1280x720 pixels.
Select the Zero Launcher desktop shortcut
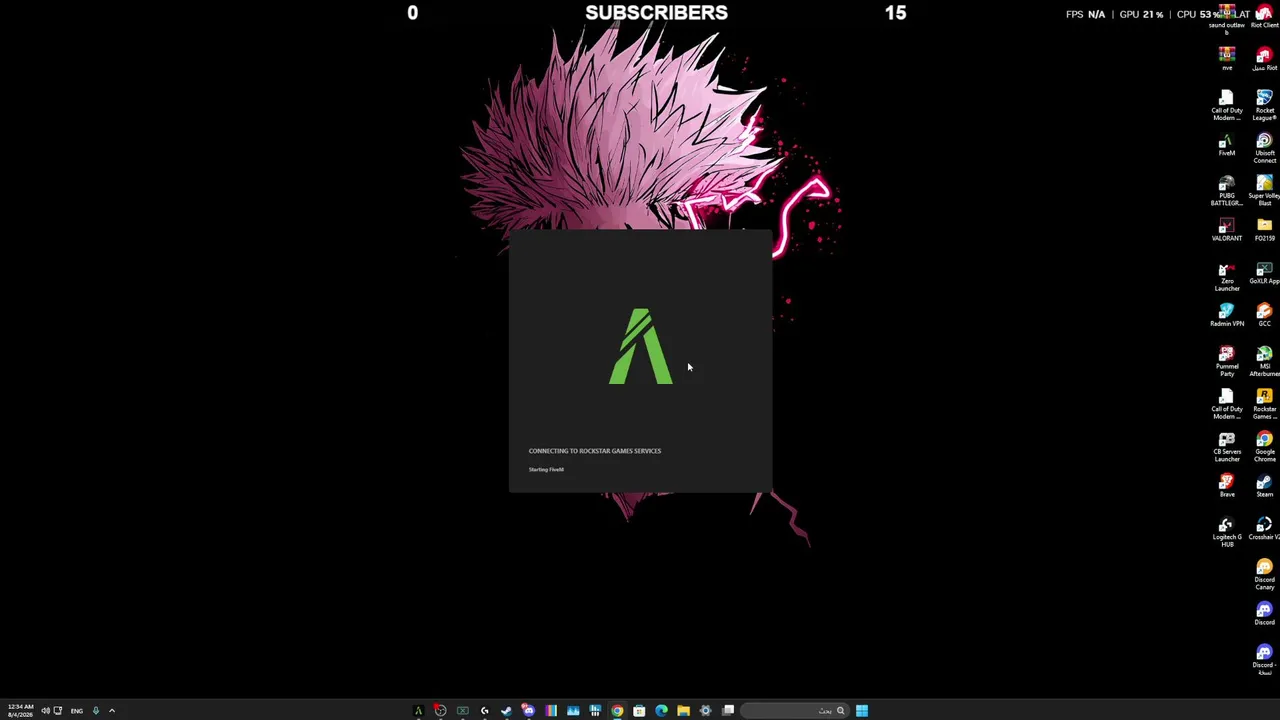1227,277
